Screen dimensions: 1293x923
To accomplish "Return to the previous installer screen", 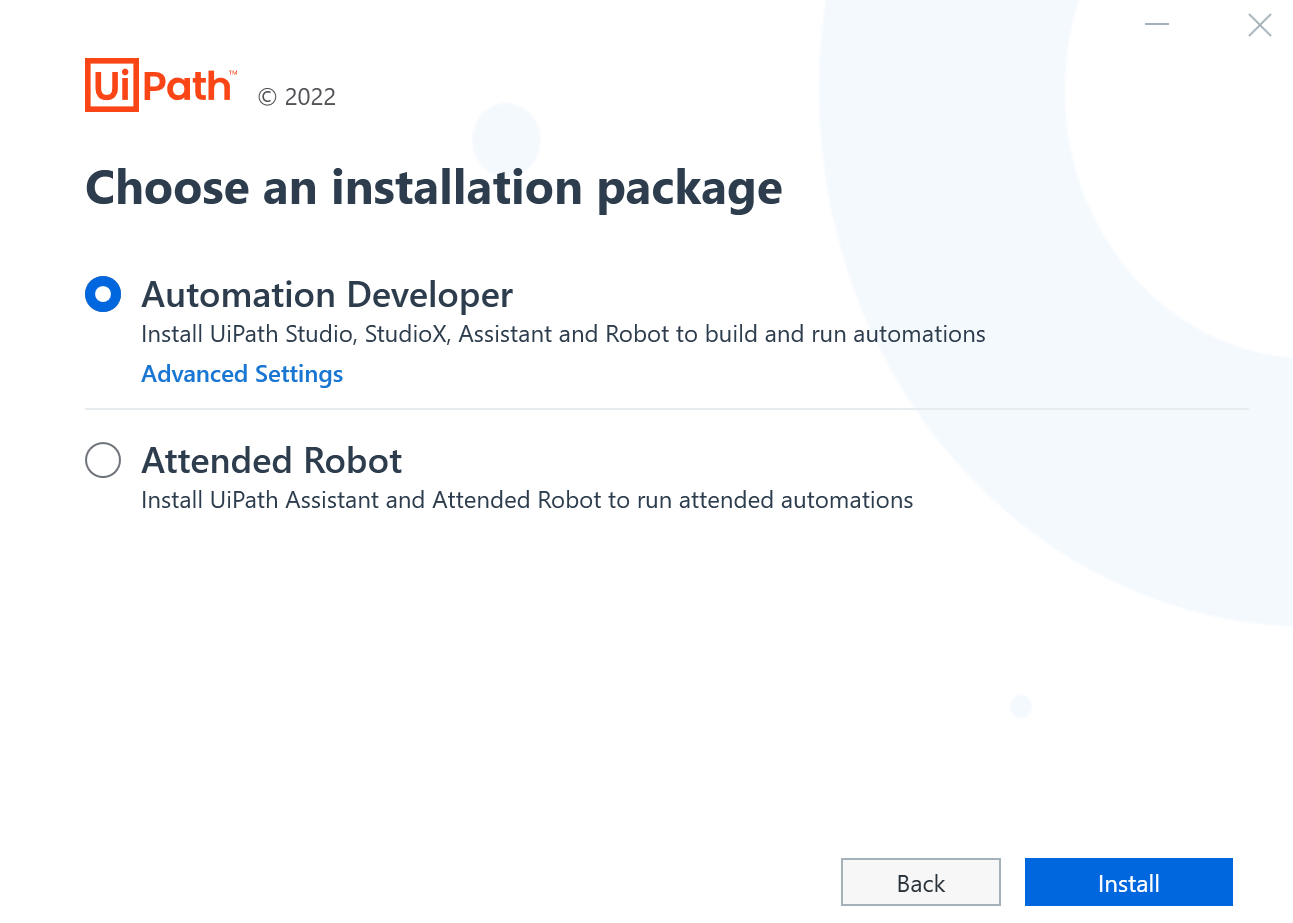I will coord(920,883).
